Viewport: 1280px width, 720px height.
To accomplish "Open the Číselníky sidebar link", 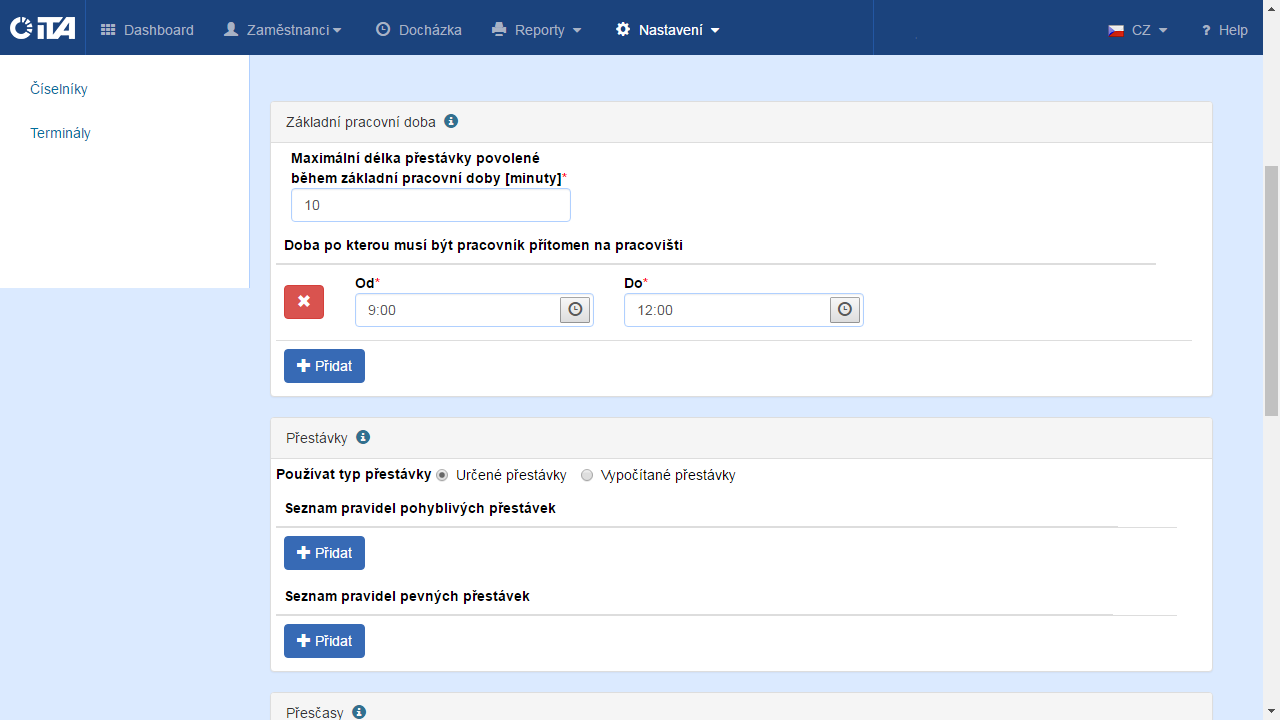I will click(59, 89).
